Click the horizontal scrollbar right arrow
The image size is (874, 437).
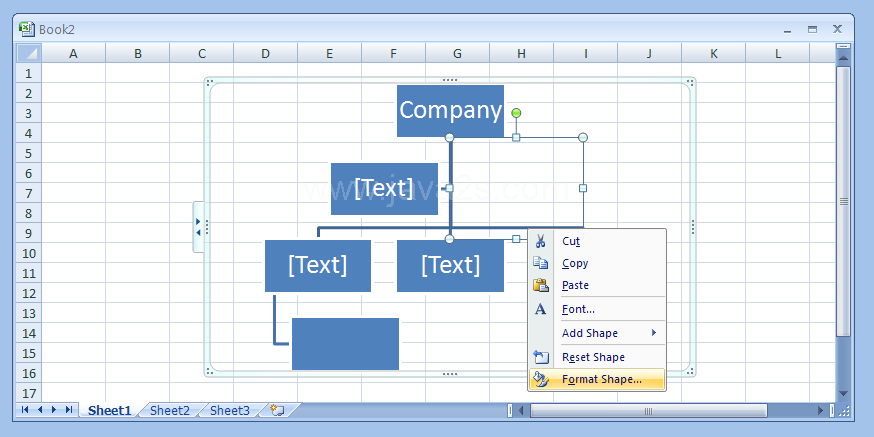820,411
